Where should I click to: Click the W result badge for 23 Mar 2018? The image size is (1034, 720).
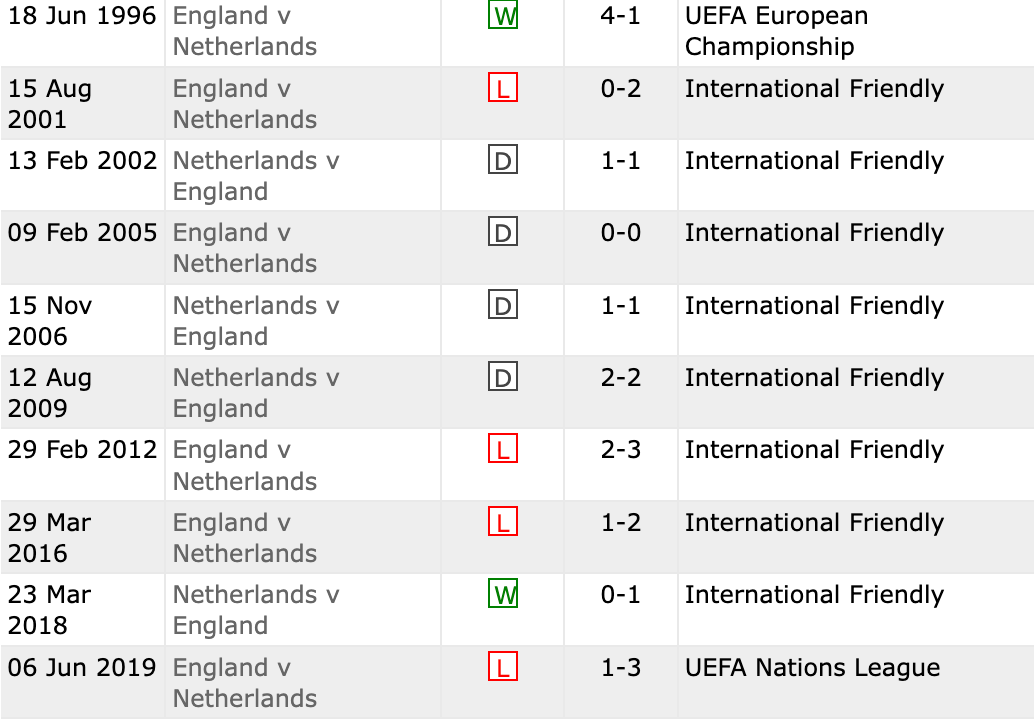pyautogui.click(x=503, y=595)
